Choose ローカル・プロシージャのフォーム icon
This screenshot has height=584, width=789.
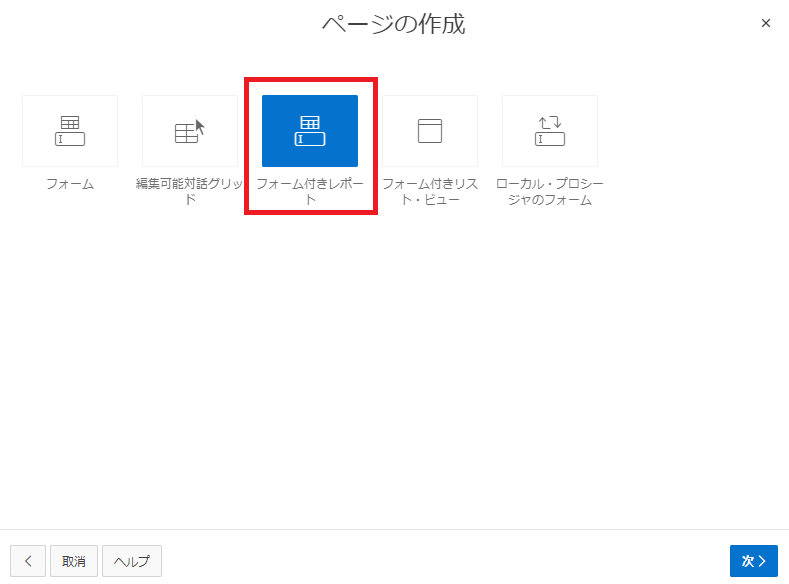pos(550,131)
